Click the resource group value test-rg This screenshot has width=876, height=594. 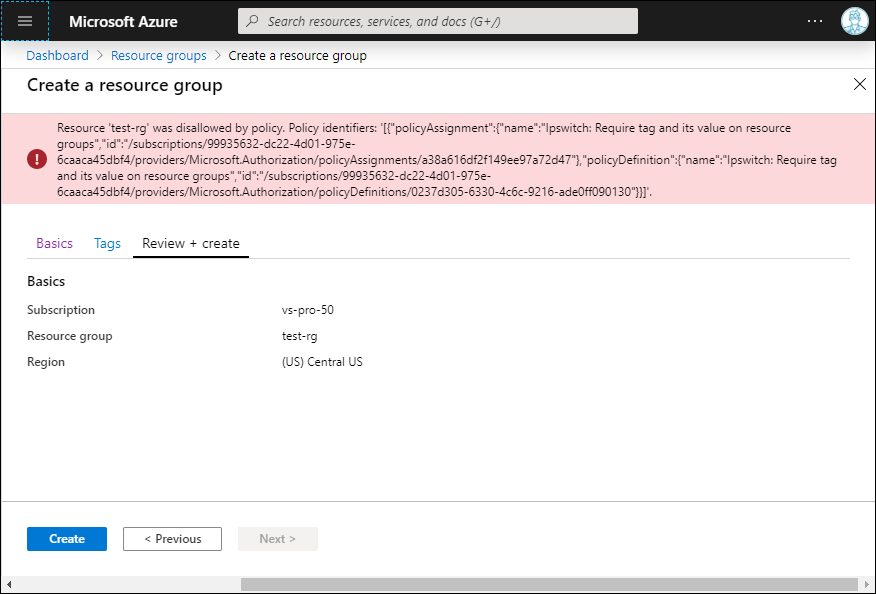pyautogui.click(x=299, y=336)
